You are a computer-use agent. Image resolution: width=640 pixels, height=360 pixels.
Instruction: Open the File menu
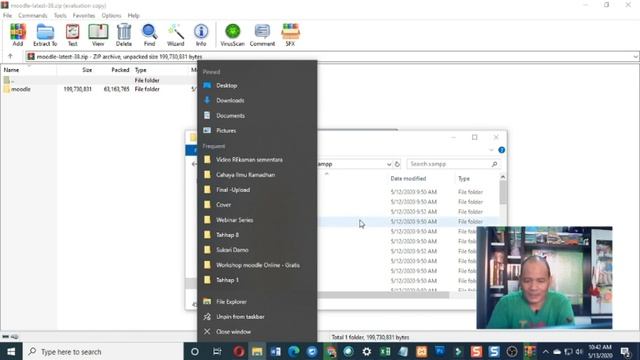(x=7, y=16)
